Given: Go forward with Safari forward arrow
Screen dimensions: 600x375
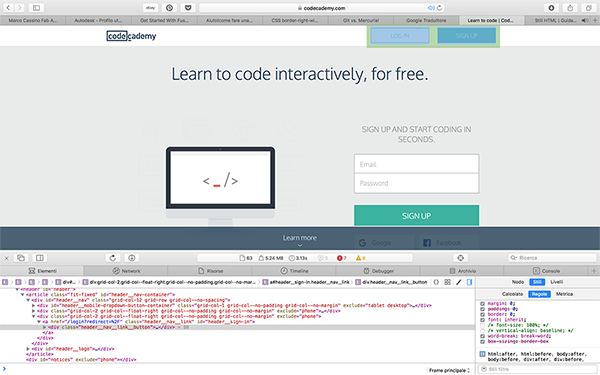Looking at the screenshot, I should pos(19,8).
